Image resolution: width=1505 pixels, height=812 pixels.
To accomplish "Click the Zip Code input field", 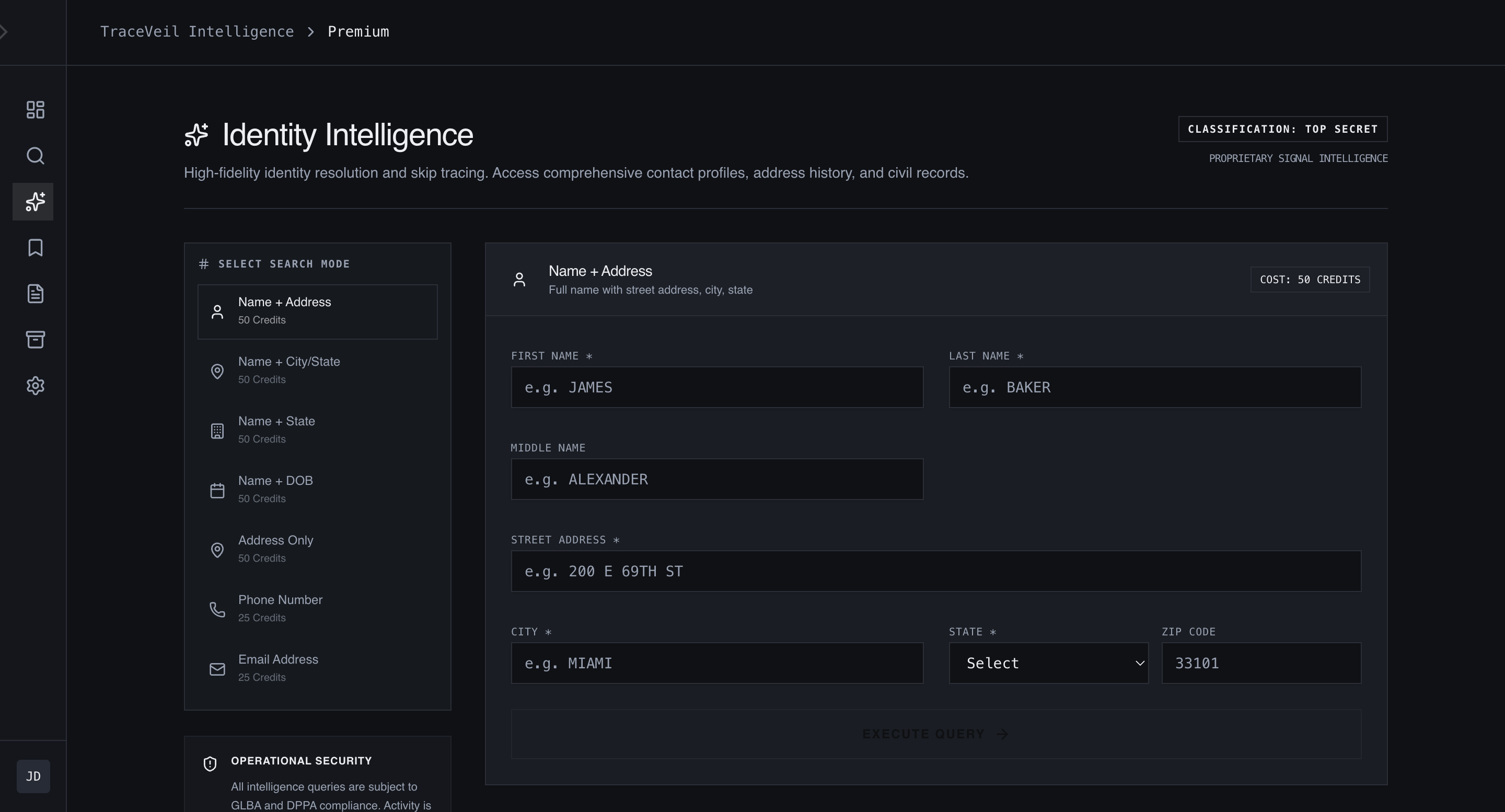I will [x=1261, y=663].
